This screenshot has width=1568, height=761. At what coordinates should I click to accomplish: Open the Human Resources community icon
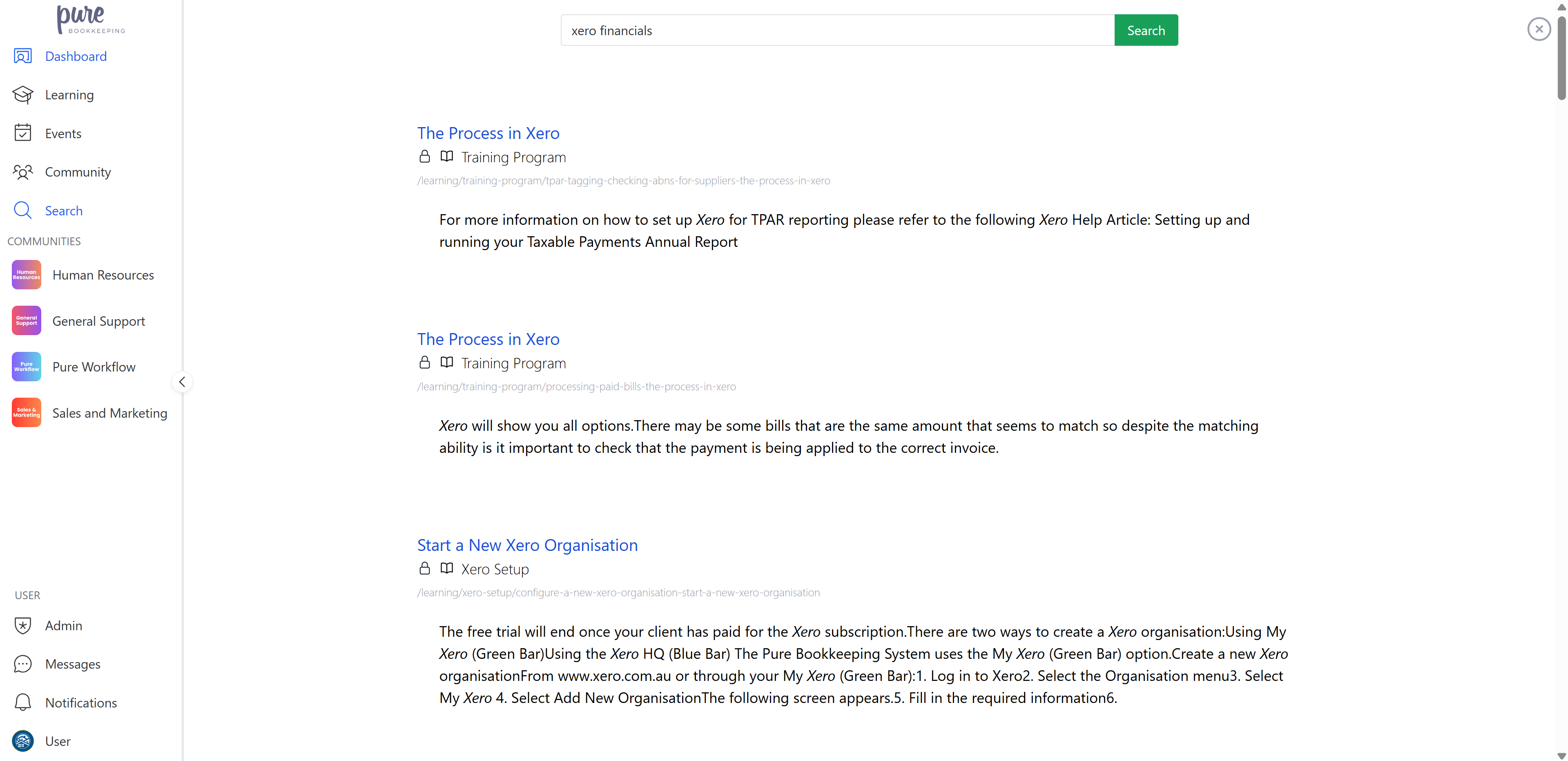(26, 275)
